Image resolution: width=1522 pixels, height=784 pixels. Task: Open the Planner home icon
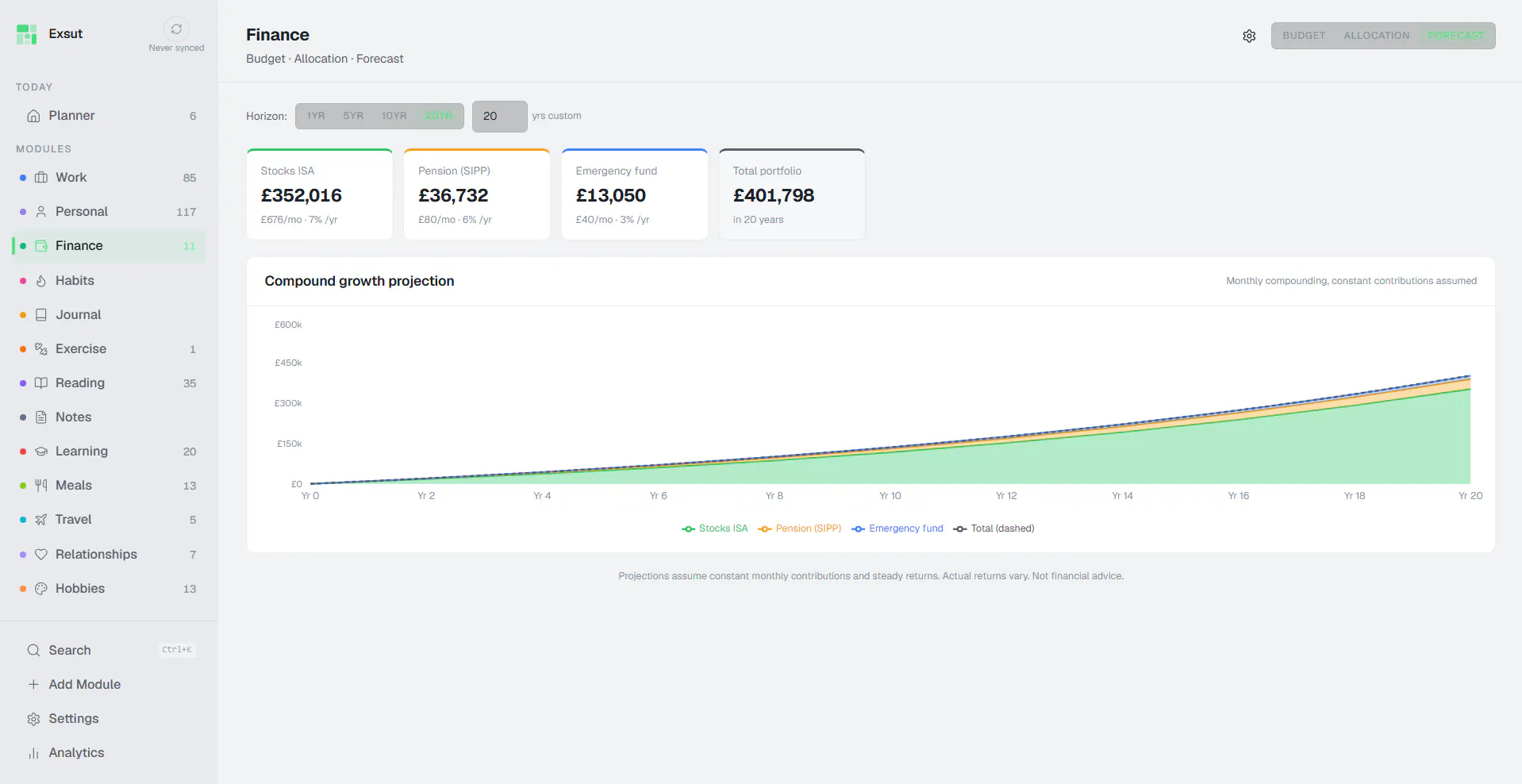pos(33,116)
